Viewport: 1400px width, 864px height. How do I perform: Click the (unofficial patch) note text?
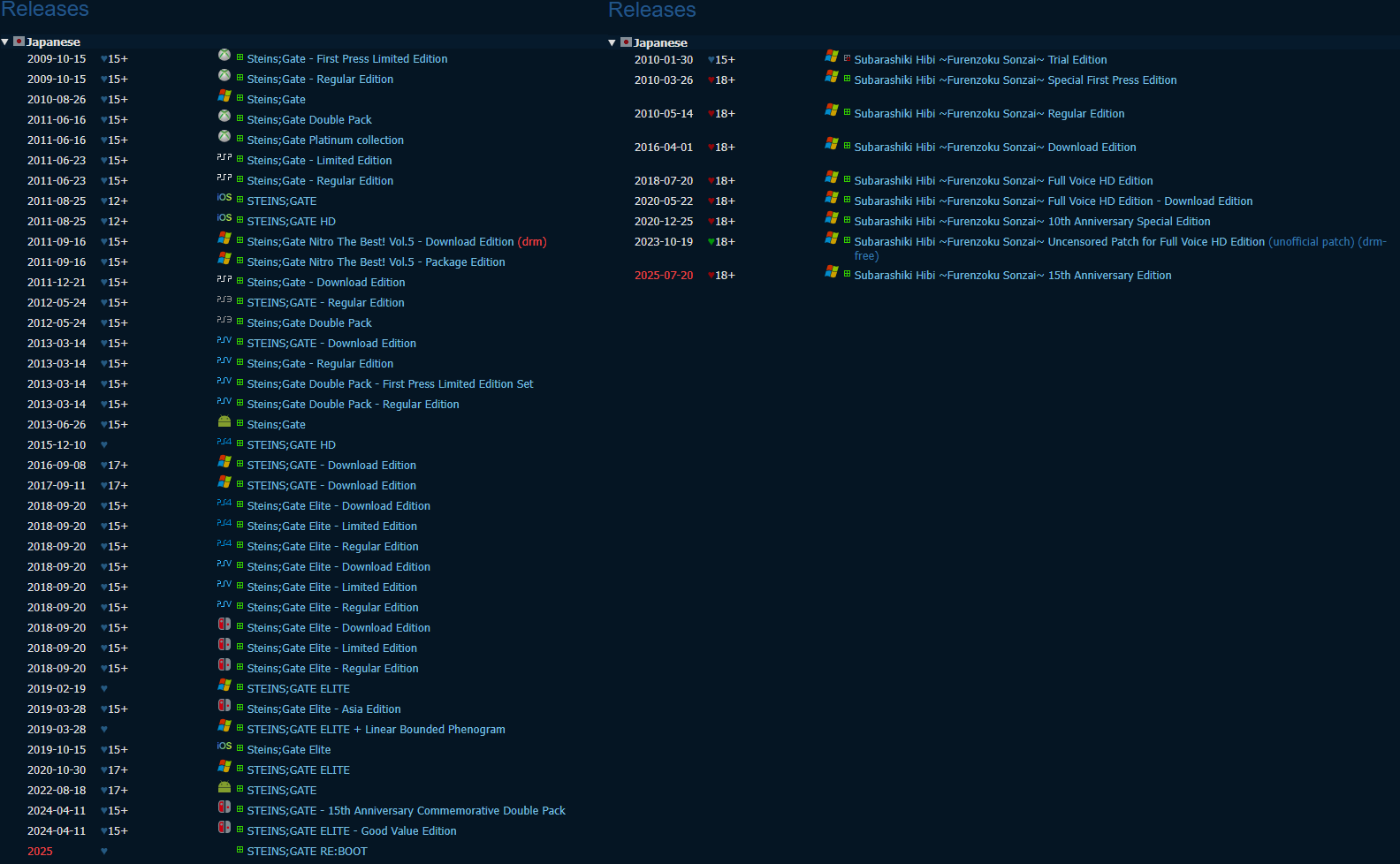[1312, 242]
